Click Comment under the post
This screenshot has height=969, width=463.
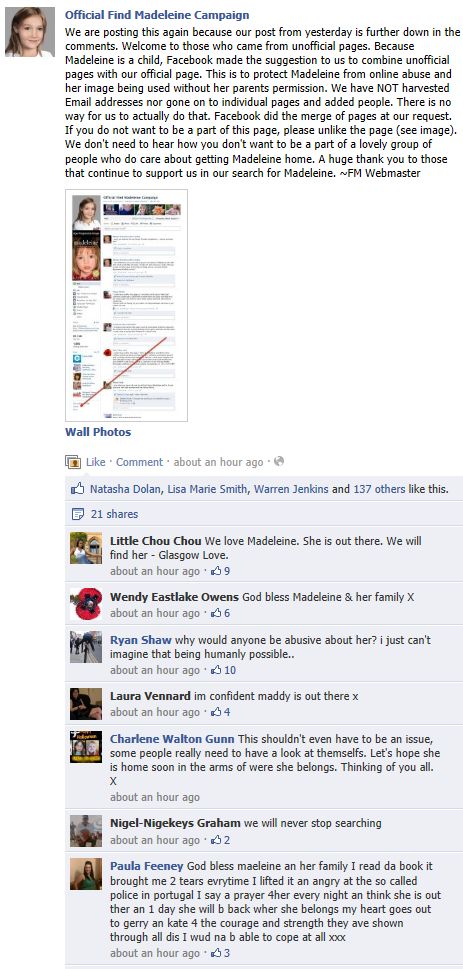(140, 462)
